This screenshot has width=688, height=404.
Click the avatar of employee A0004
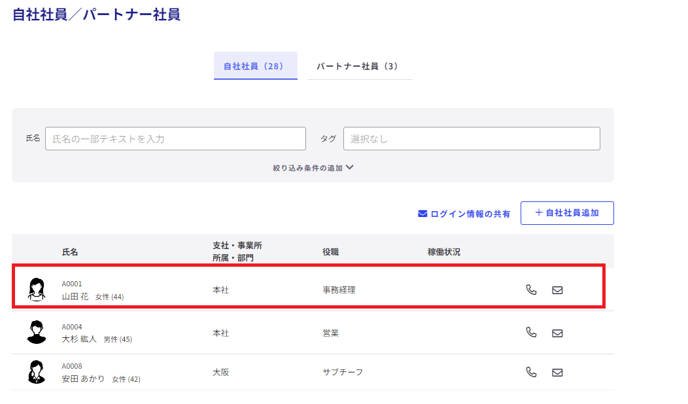(x=37, y=333)
